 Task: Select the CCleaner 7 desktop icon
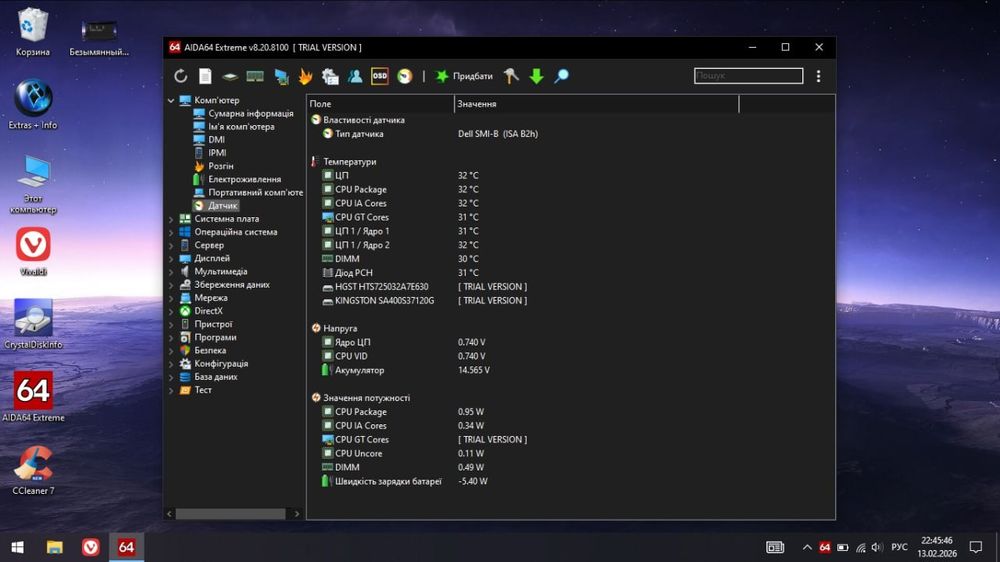(x=33, y=470)
